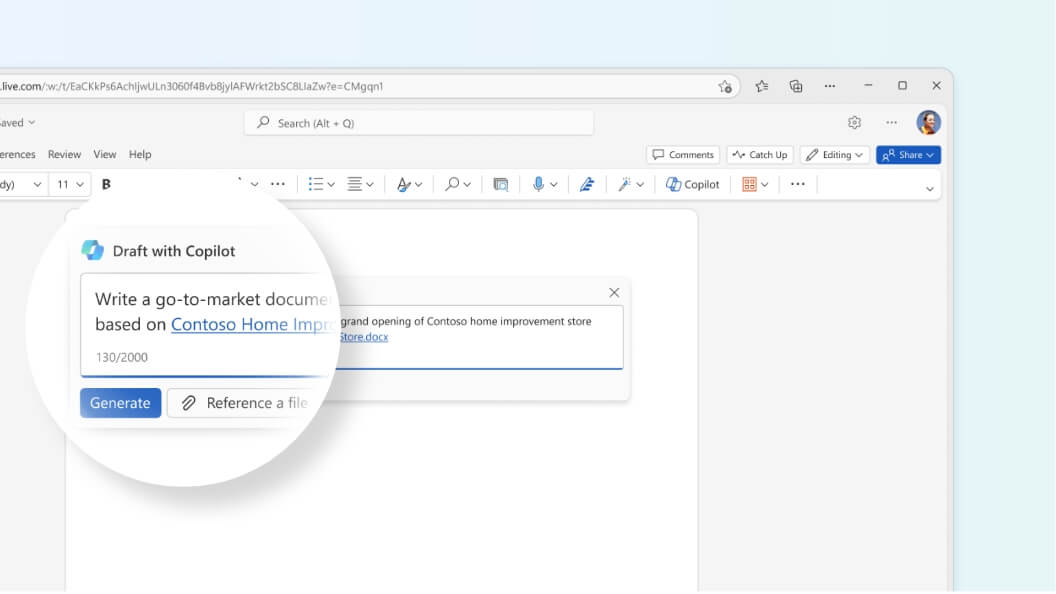Open the browser Collections icon
The height and width of the screenshot is (594, 1056).
(796, 86)
